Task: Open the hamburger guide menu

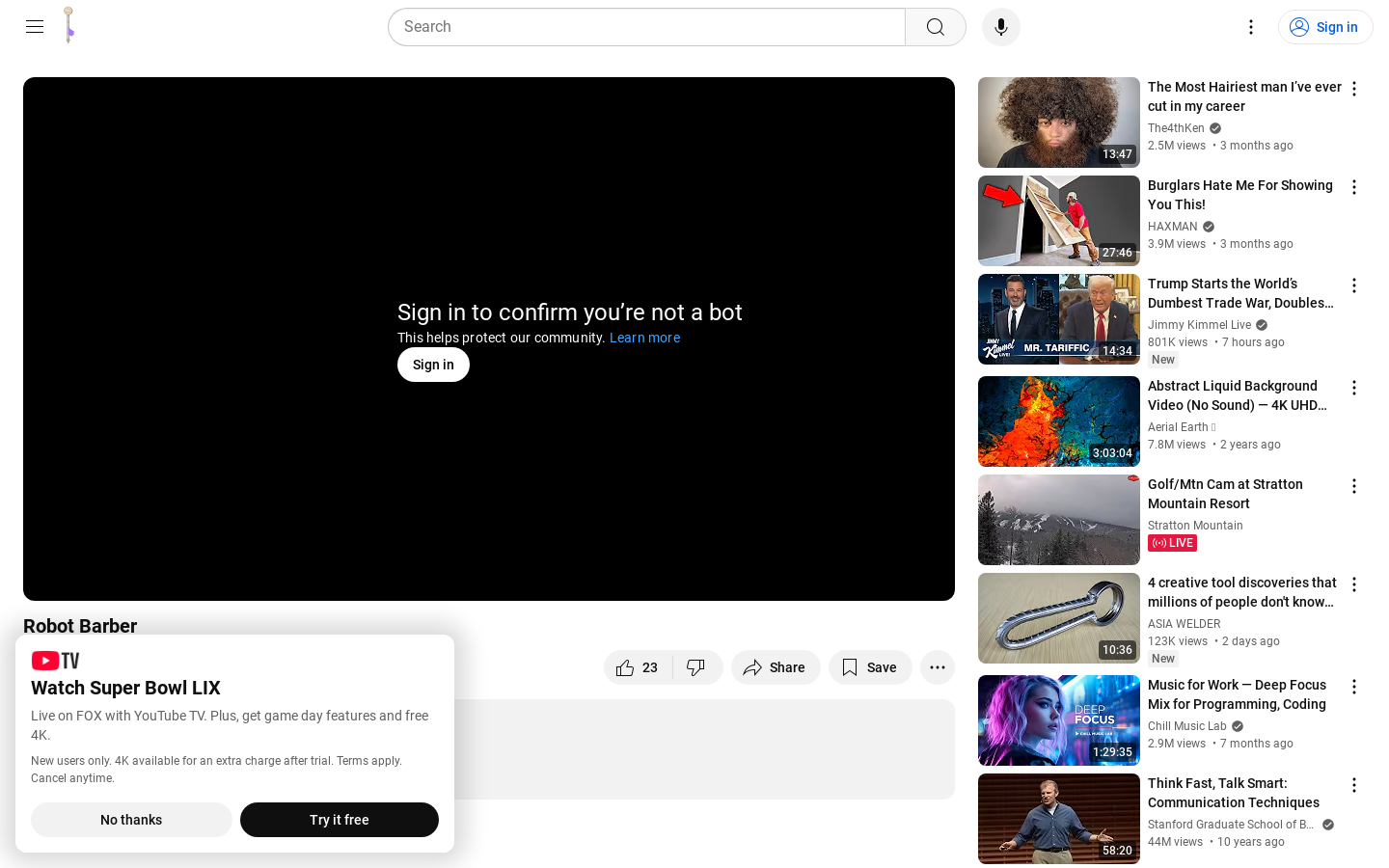Action: coord(35,27)
